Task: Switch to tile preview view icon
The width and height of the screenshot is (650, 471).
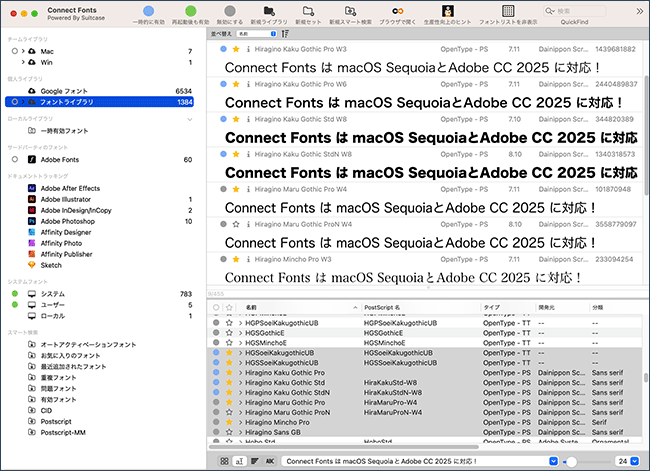Action: (224, 461)
